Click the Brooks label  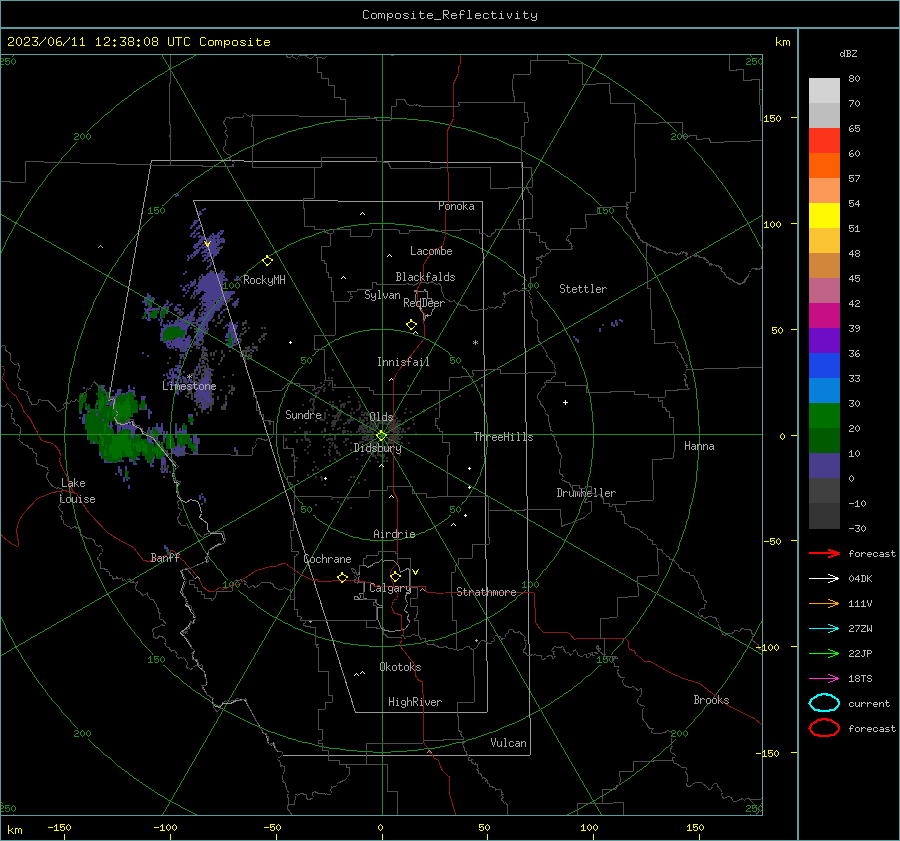coord(711,700)
